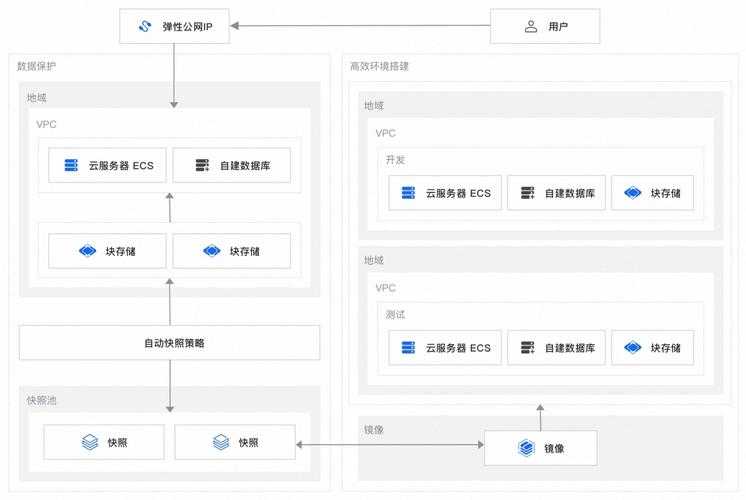The height and width of the screenshot is (500, 746).
Task: Click the blue 镜像 stack icon
Action: pos(526,448)
